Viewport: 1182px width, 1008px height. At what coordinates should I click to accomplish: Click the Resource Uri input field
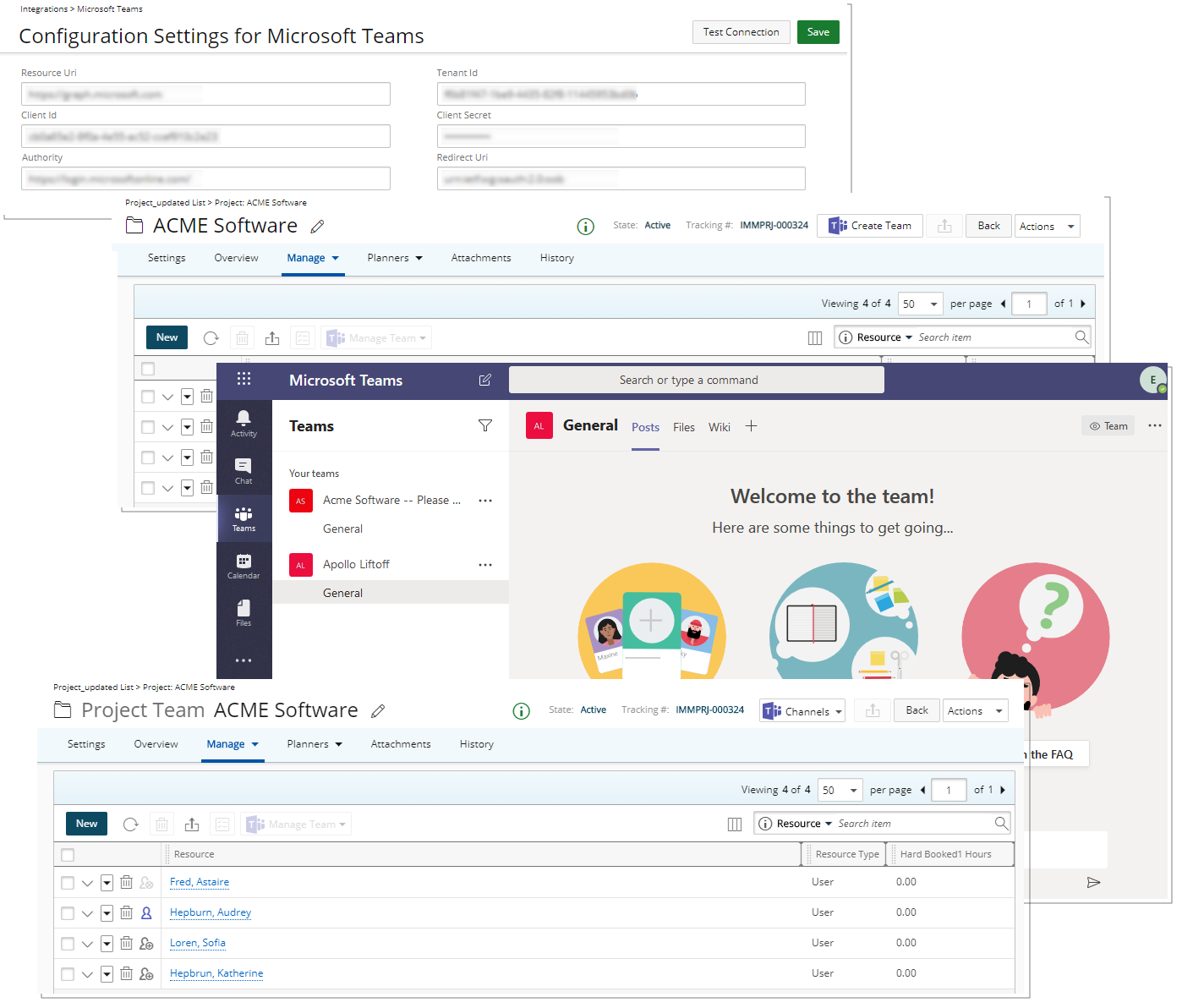[205, 94]
